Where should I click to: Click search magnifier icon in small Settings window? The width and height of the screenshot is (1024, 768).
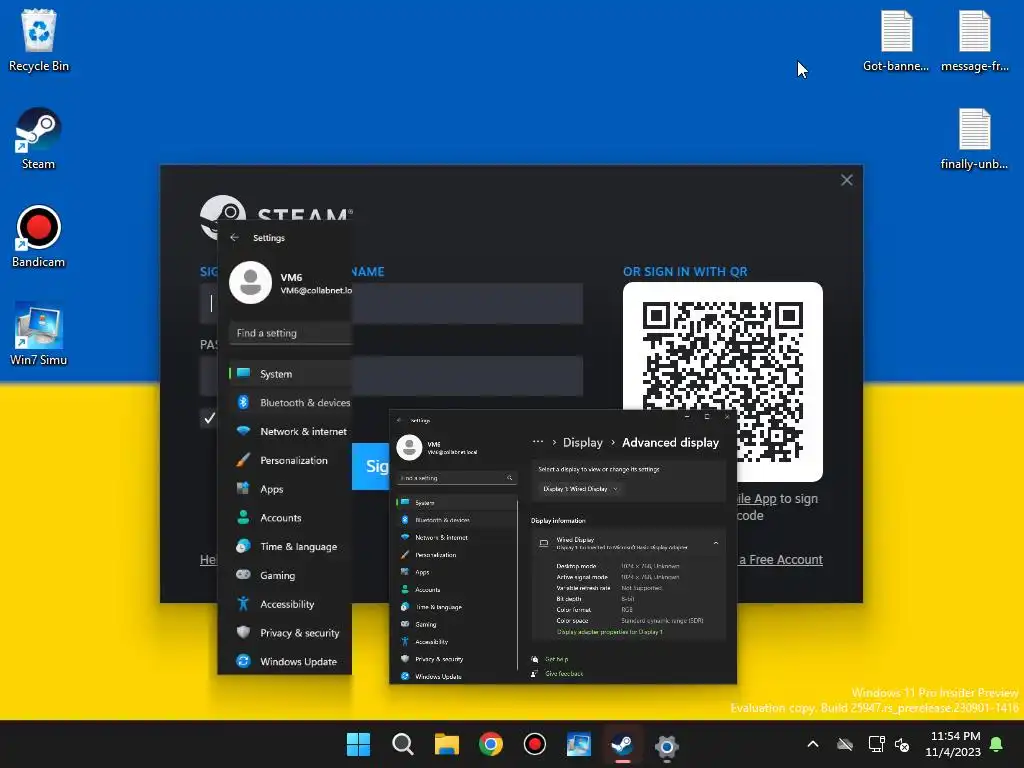(509, 478)
